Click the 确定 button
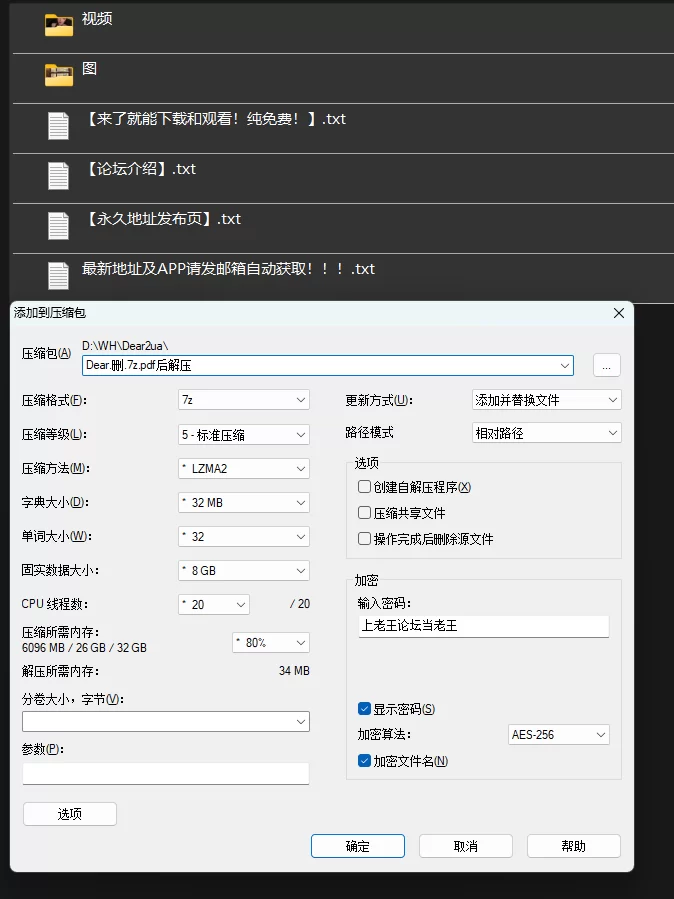The image size is (674, 899). 358,846
